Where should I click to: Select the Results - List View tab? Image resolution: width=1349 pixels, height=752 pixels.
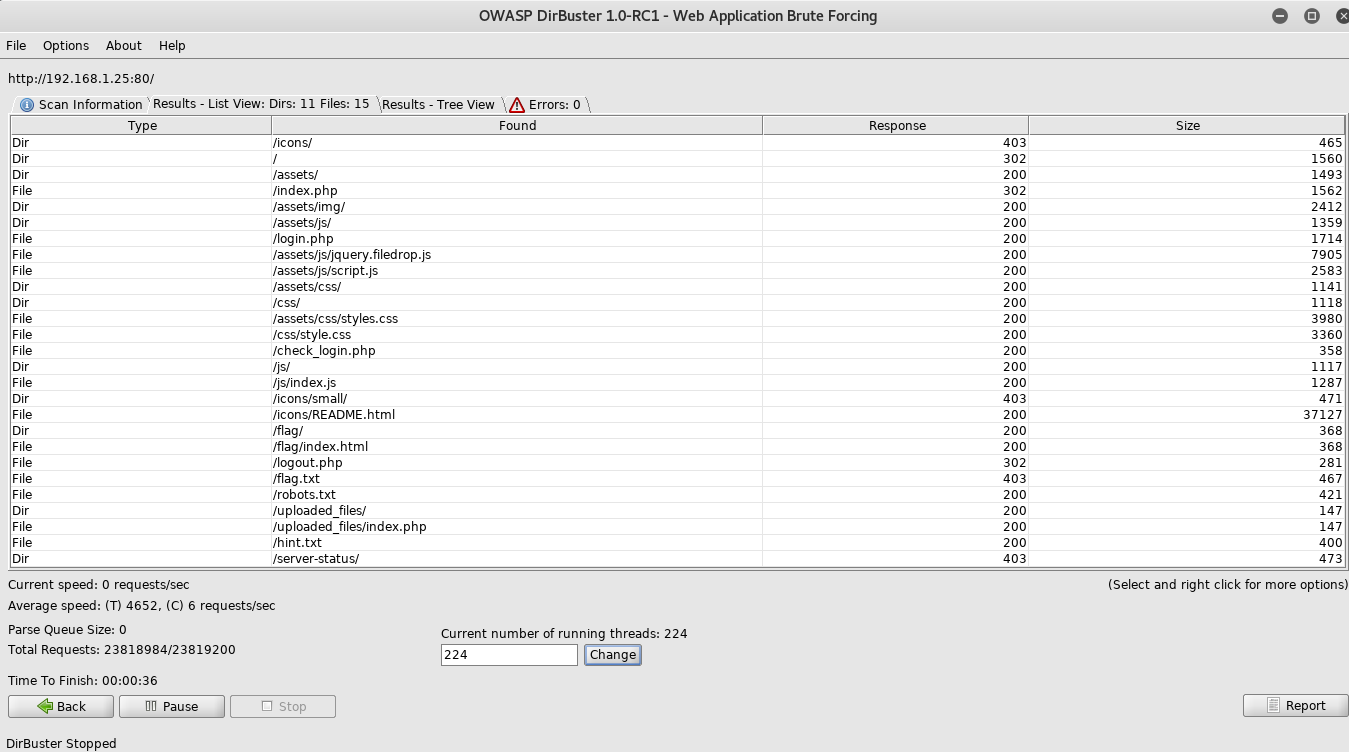(x=261, y=104)
